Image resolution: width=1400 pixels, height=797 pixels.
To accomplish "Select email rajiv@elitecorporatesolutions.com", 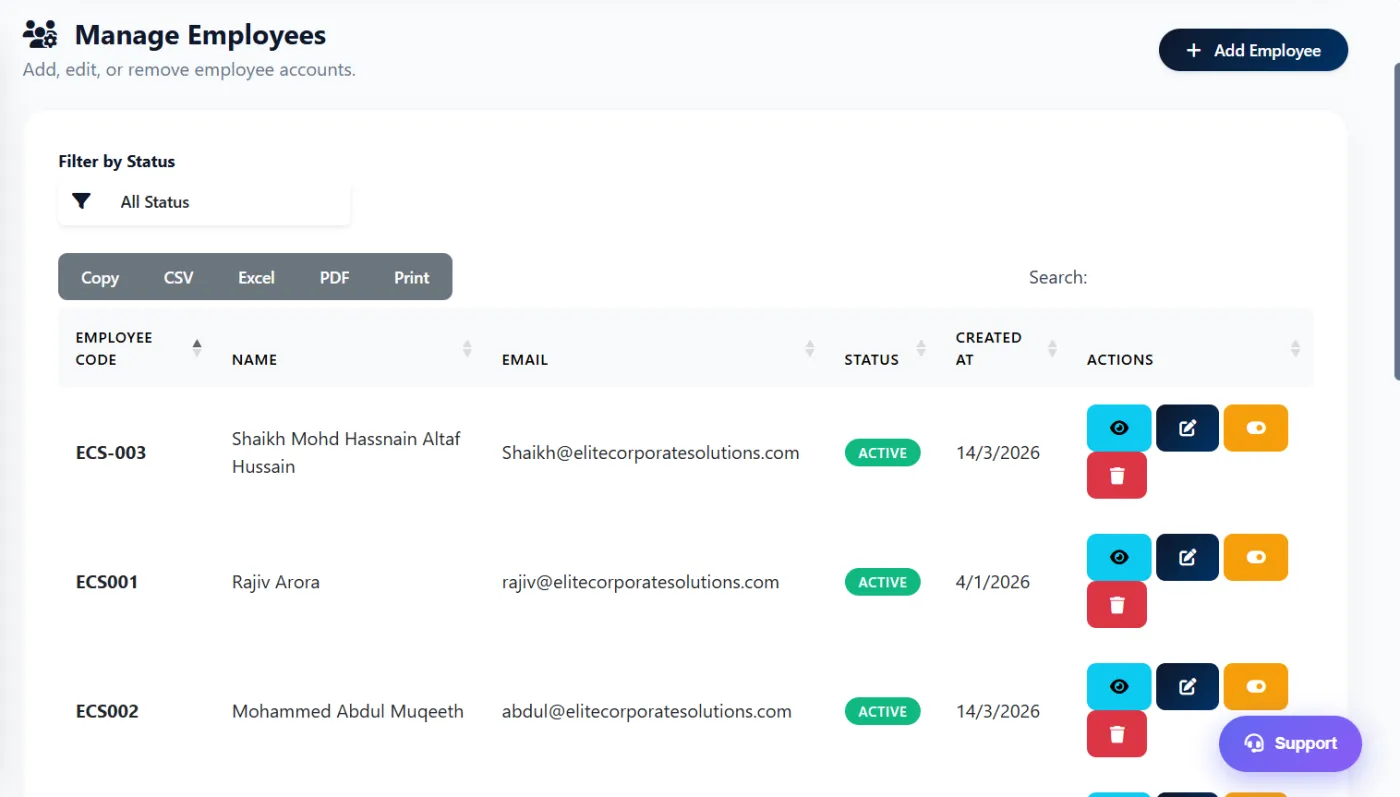I will 640,582.
